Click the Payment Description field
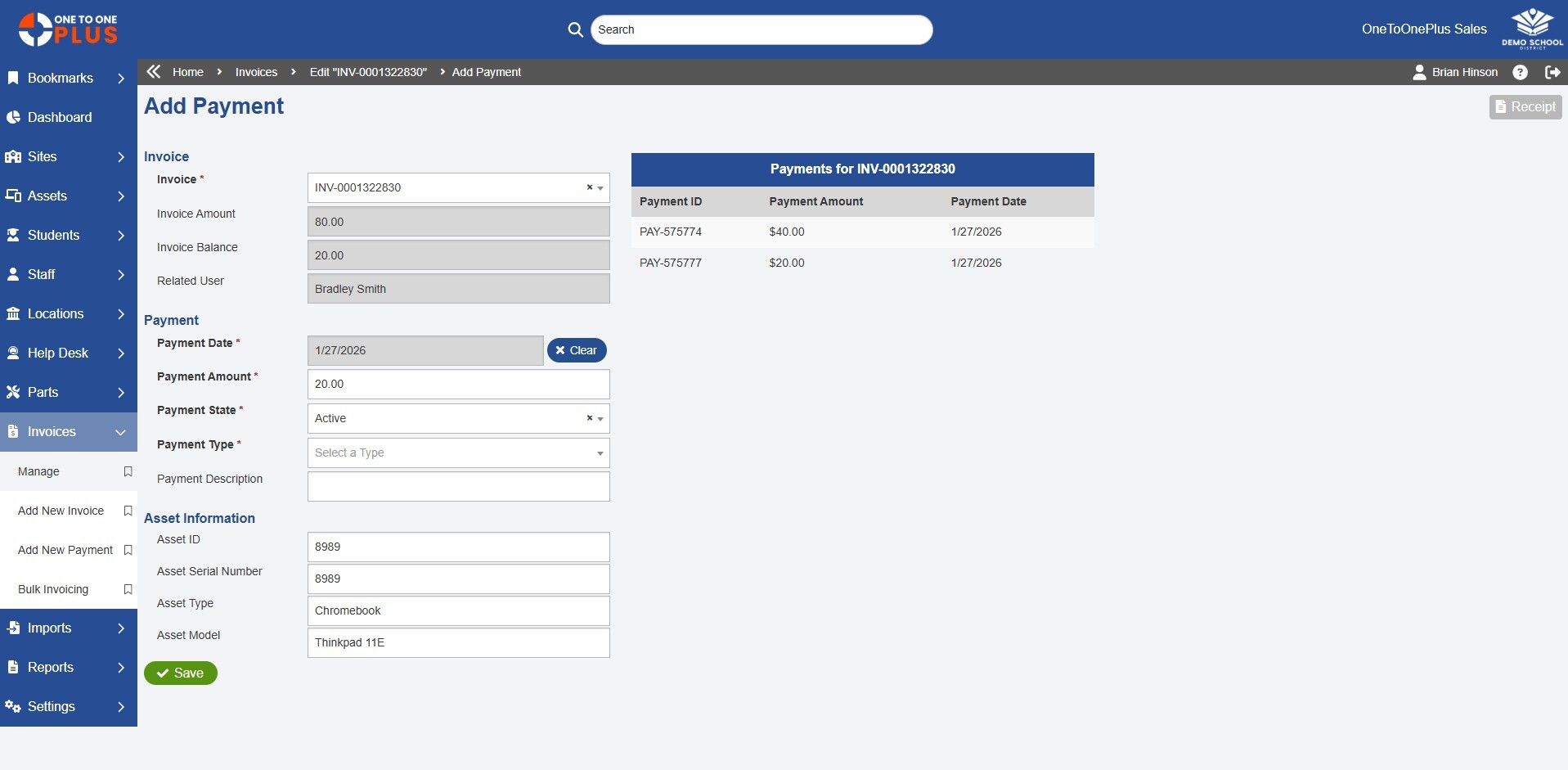The image size is (1568, 770). point(458,486)
